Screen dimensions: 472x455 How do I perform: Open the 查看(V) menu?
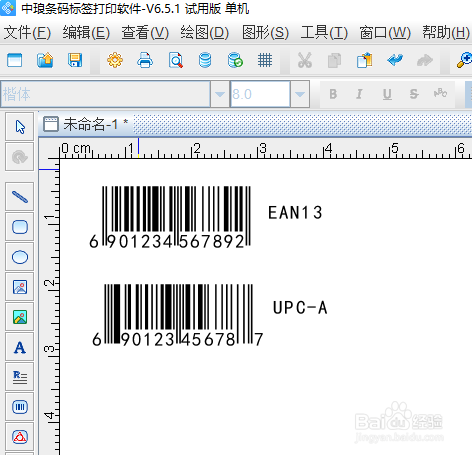click(145, 33)
